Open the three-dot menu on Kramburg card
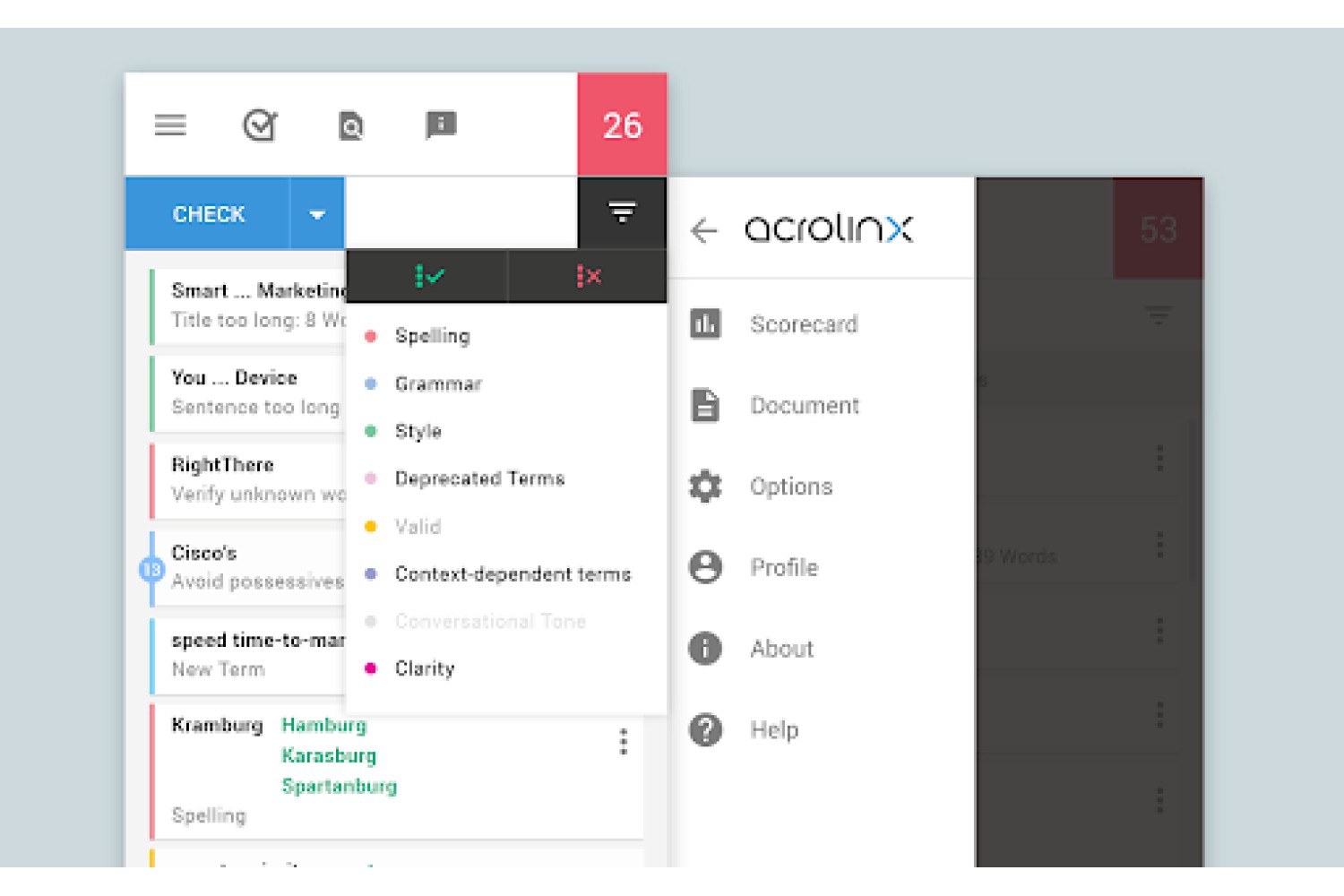1344x896 pixels. pos(624,741)
